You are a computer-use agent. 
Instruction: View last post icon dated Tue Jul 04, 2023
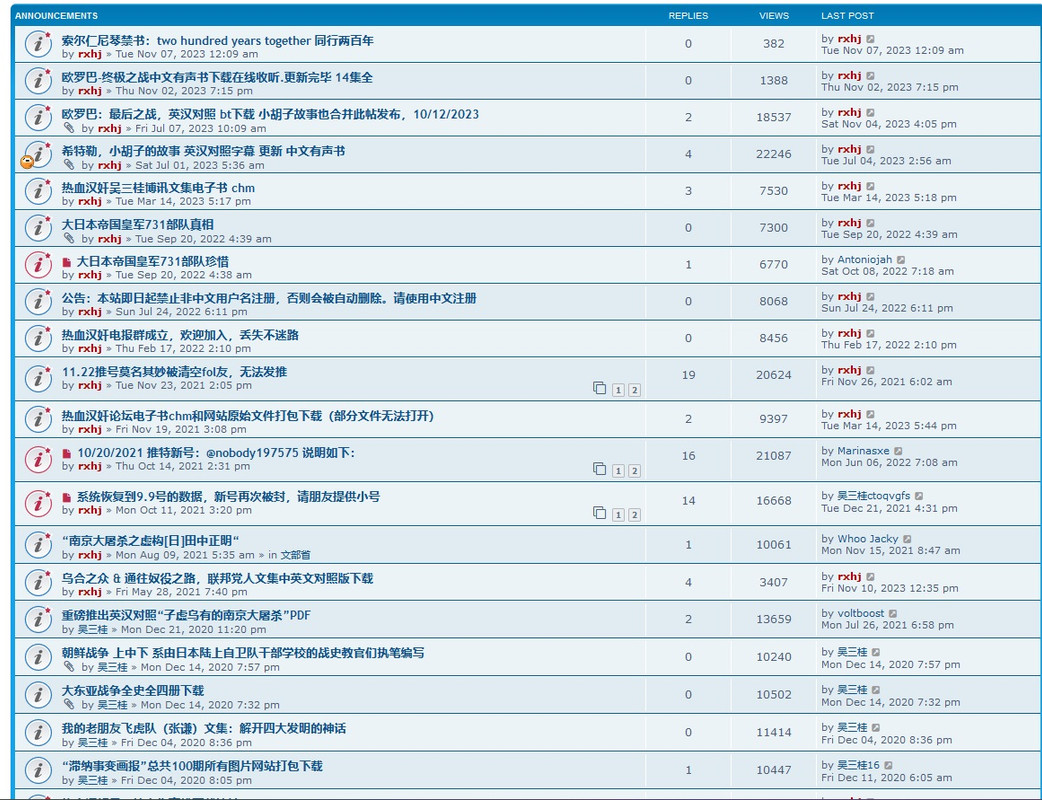[x=871, y=150]
